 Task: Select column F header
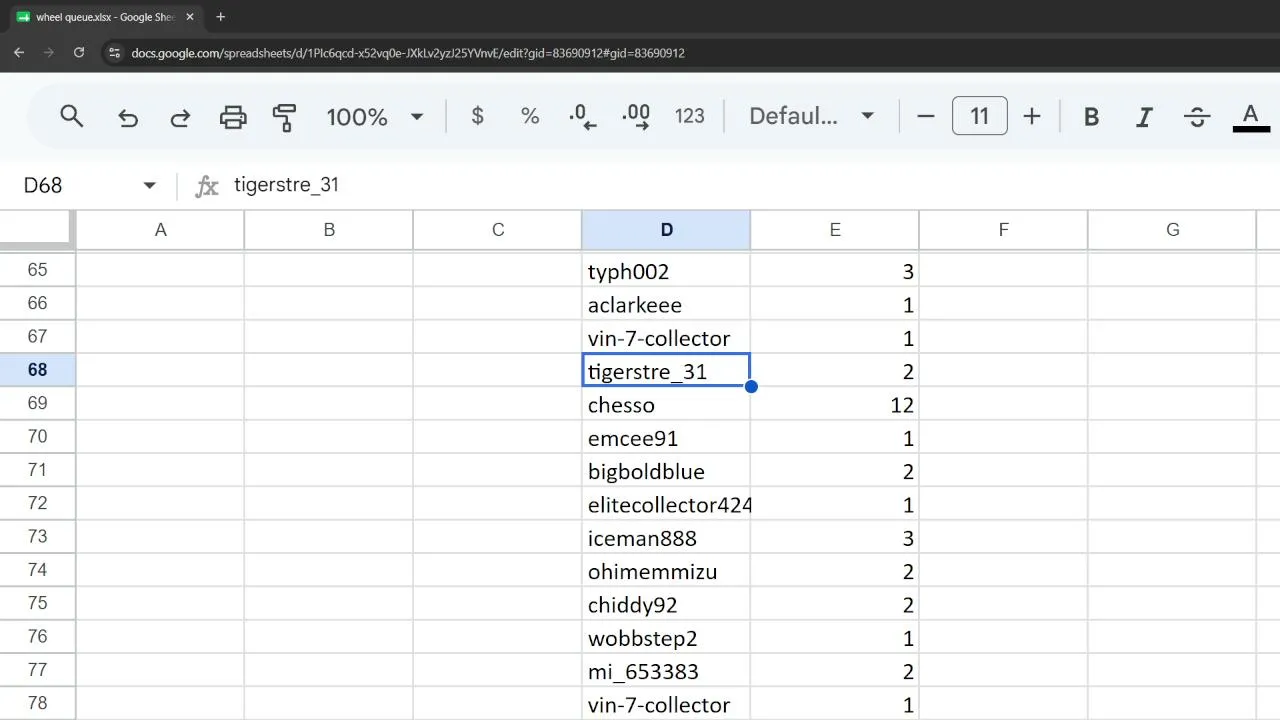(1003, 230)
